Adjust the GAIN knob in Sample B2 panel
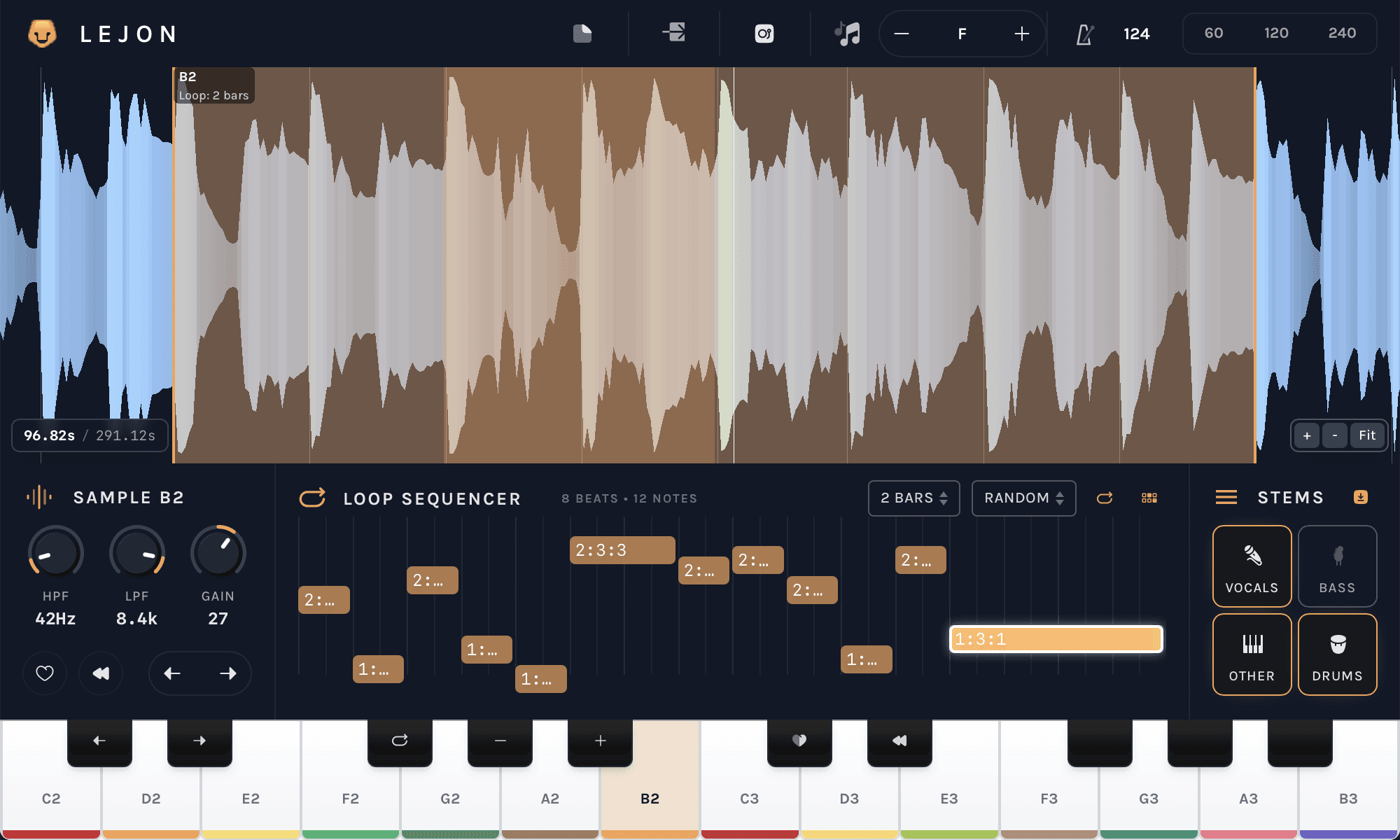The image size is (1400, 840). tap(218, 552)
